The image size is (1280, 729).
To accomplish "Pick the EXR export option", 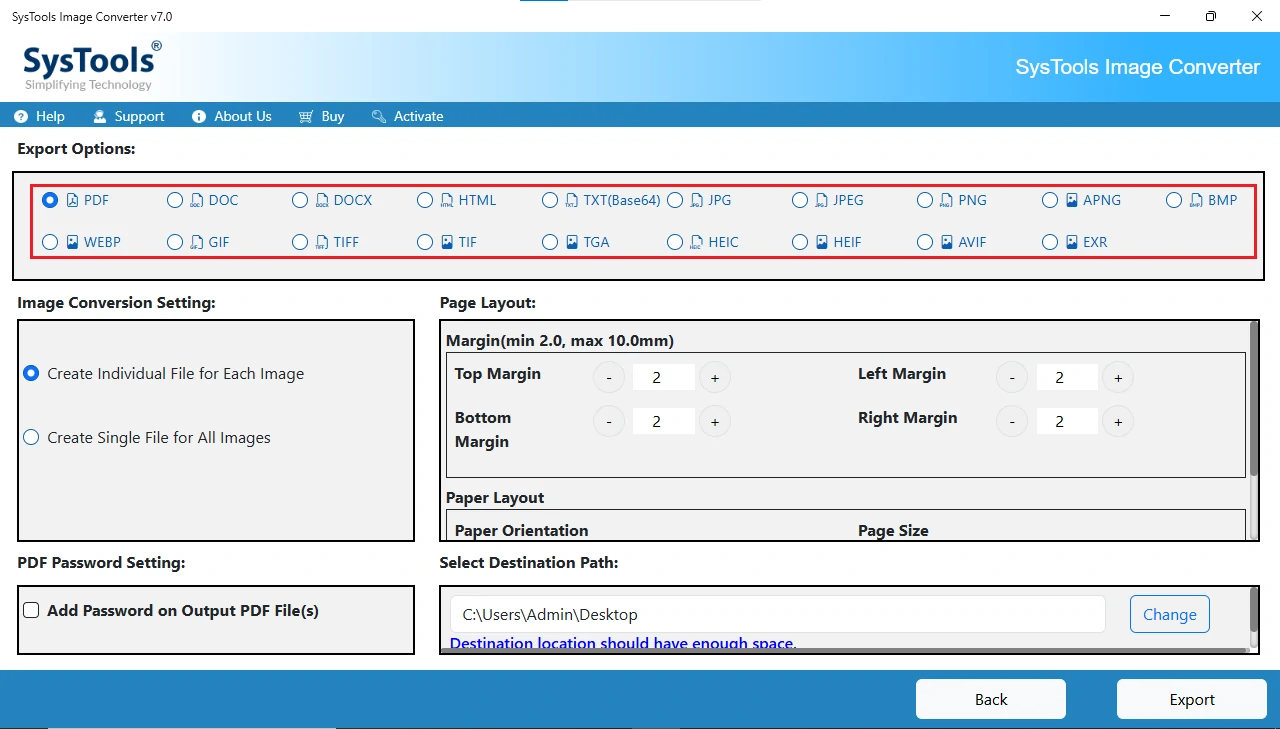I will [x=1050, y=242].
